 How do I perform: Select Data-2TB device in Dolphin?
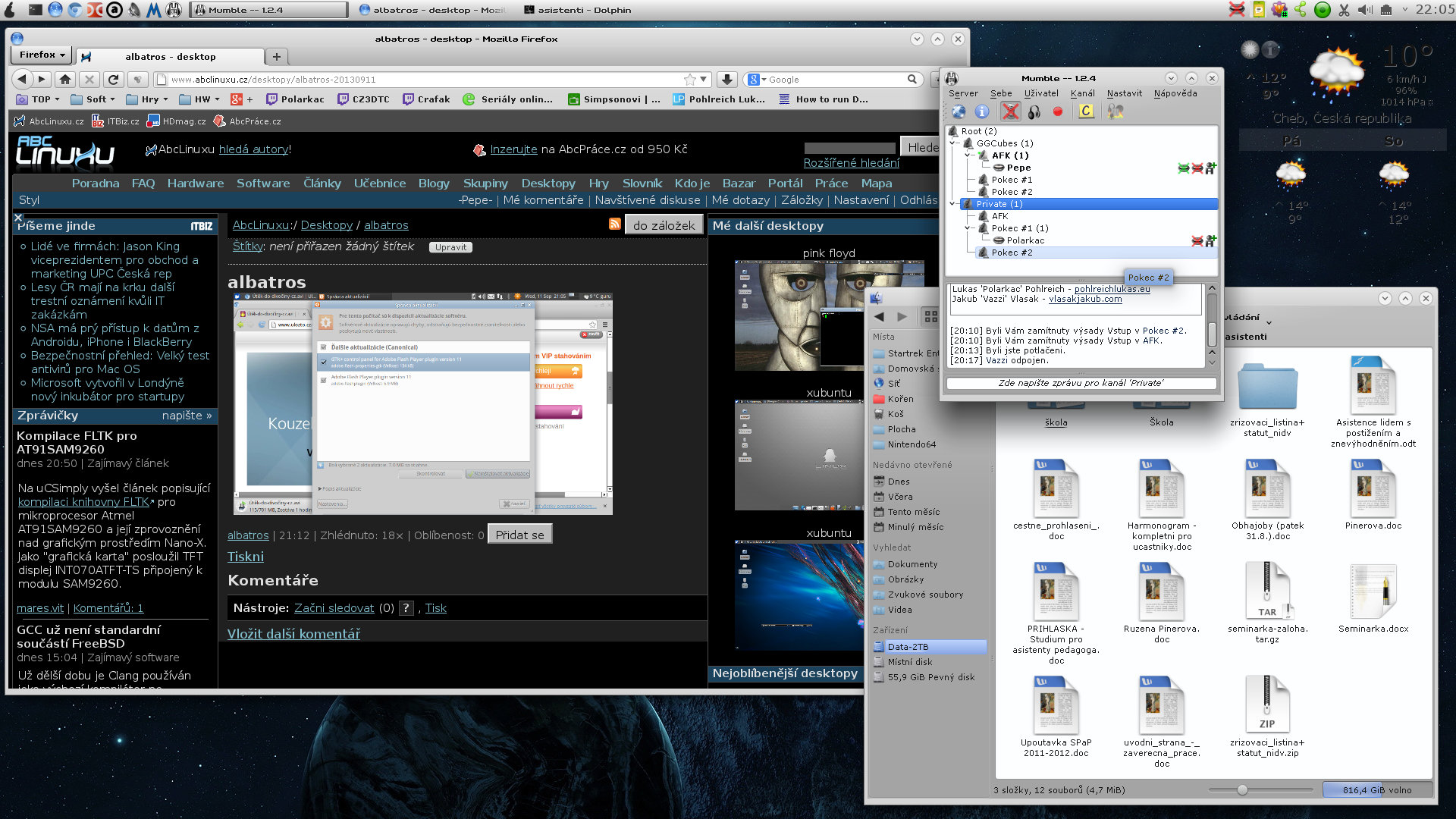click(929, 647)
